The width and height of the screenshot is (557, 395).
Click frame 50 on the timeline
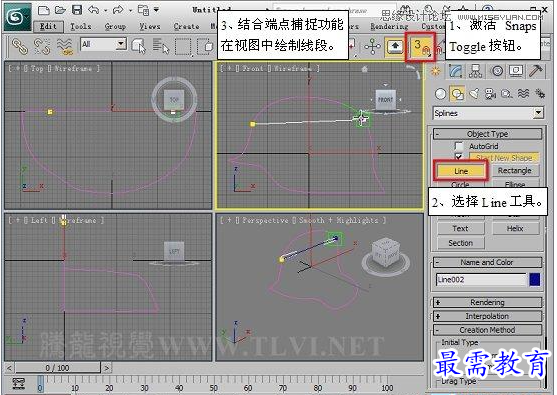click(213, 387)
